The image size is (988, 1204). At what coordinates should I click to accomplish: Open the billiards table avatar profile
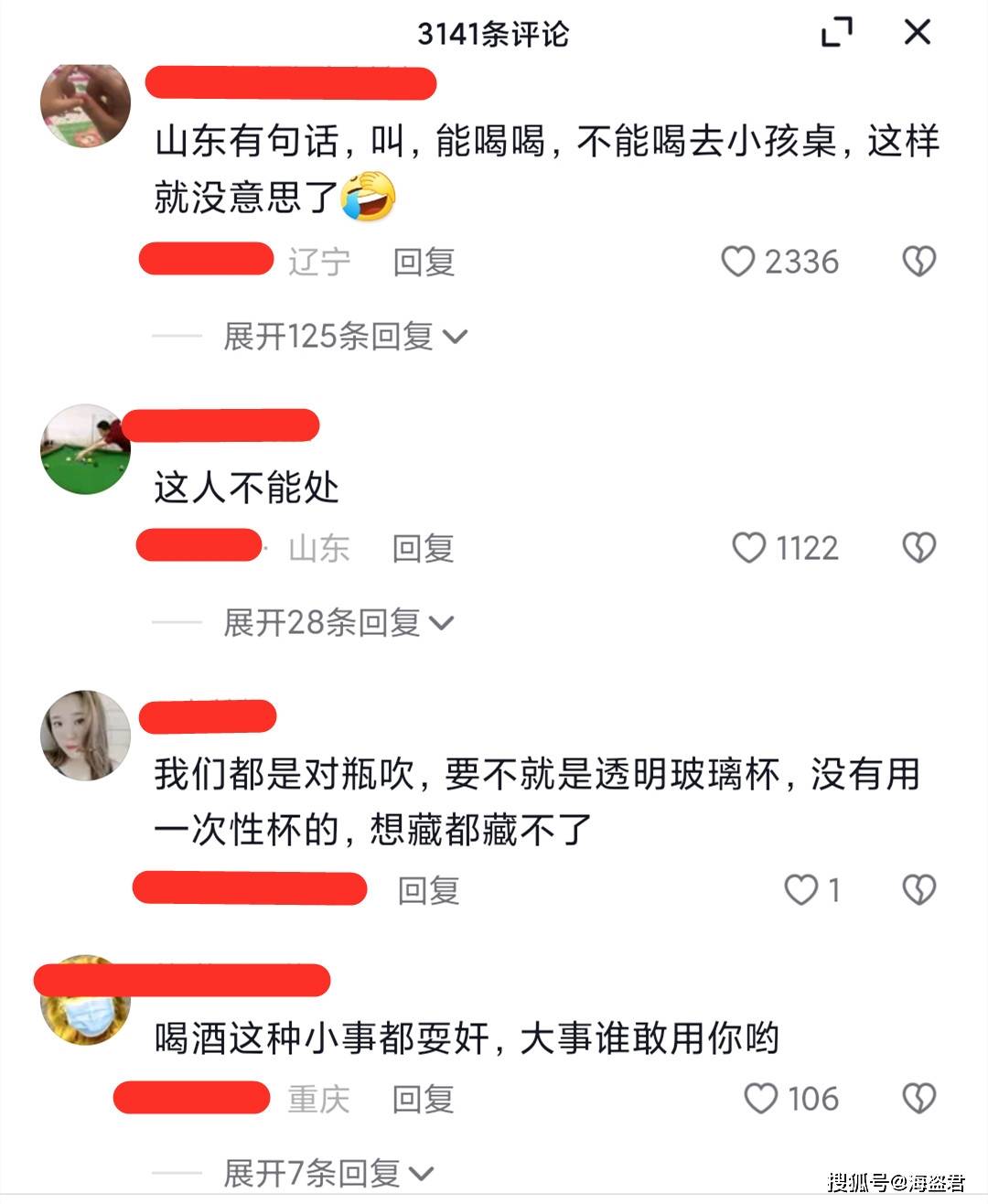(x=86, y=450)
